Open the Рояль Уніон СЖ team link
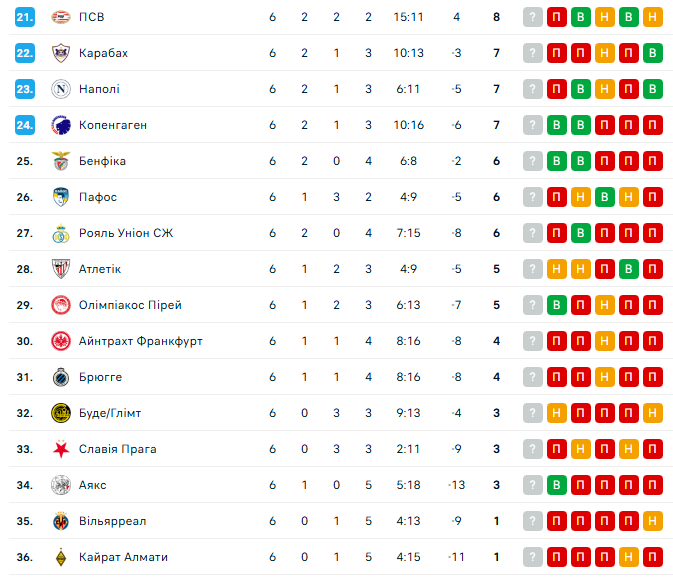The height and width of the screenshot is (581, 673). [x=126, y=233]
